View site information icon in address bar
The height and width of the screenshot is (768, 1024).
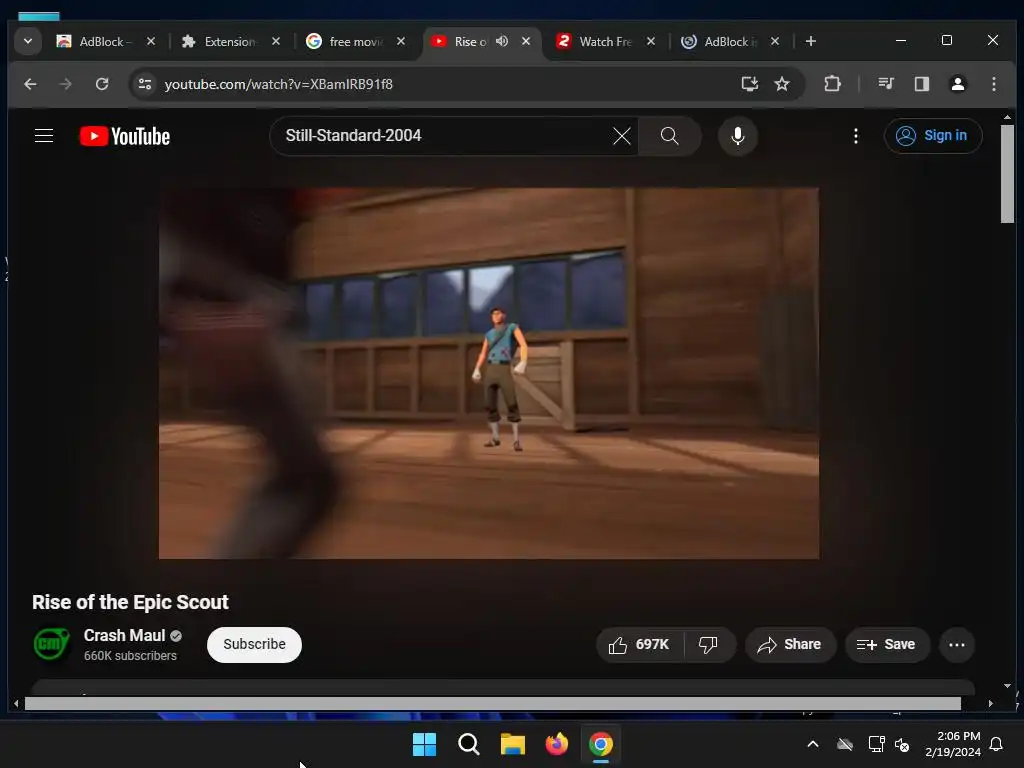pos(145,84)
